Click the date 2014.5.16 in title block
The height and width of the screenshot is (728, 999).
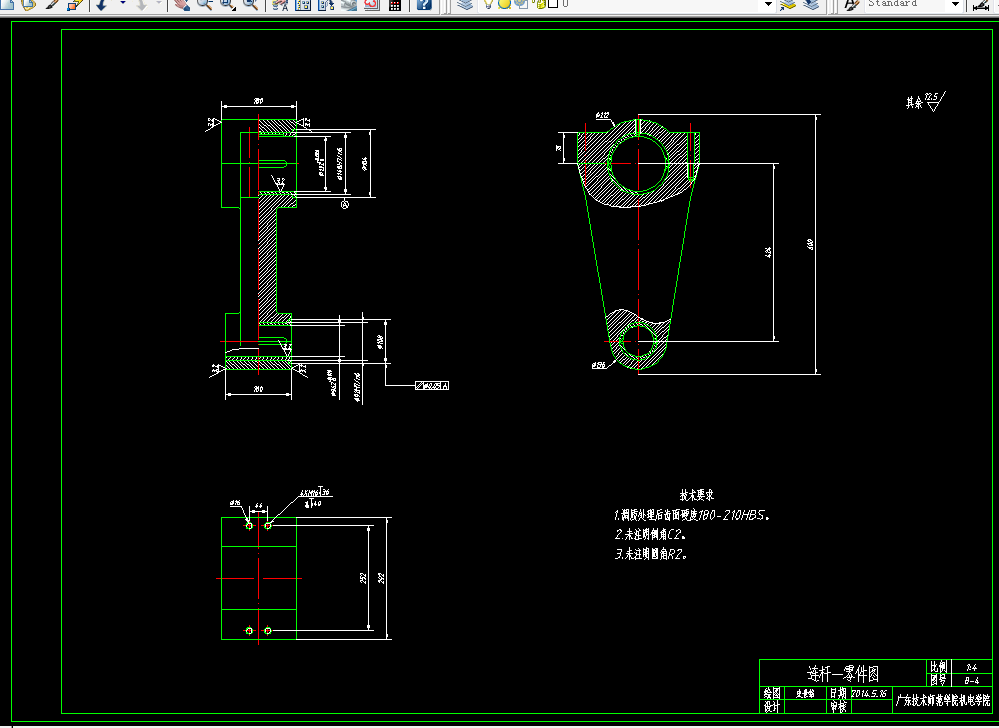coord(869,693)
